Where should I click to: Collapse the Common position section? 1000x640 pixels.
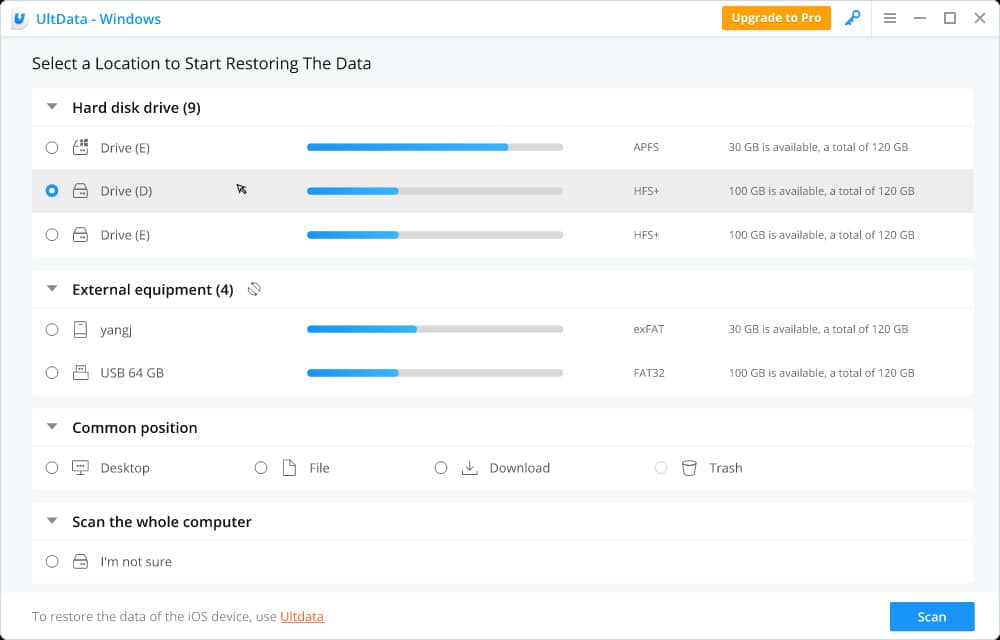(x=52, y=426)
